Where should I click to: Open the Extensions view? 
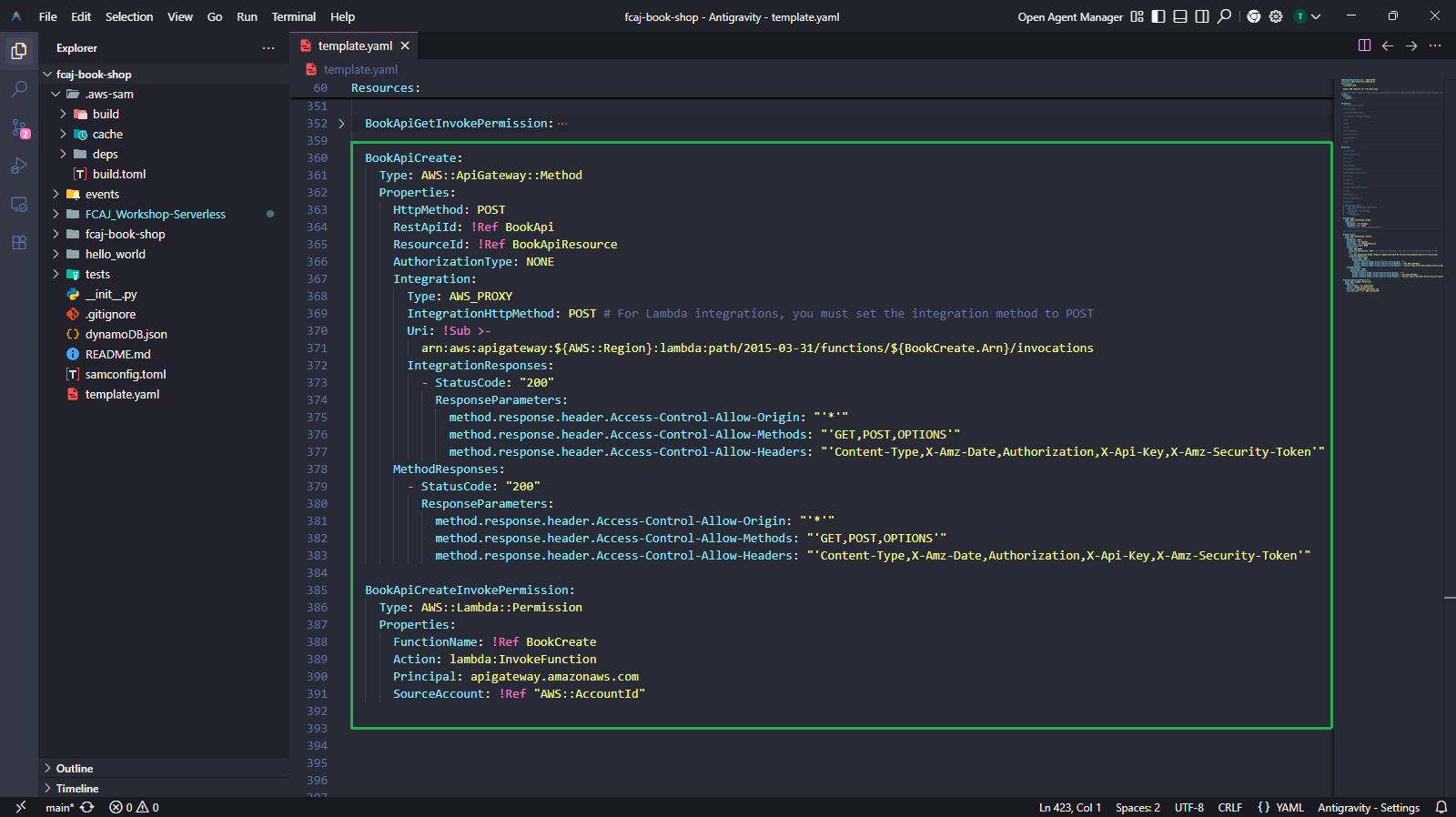point(19,243)
